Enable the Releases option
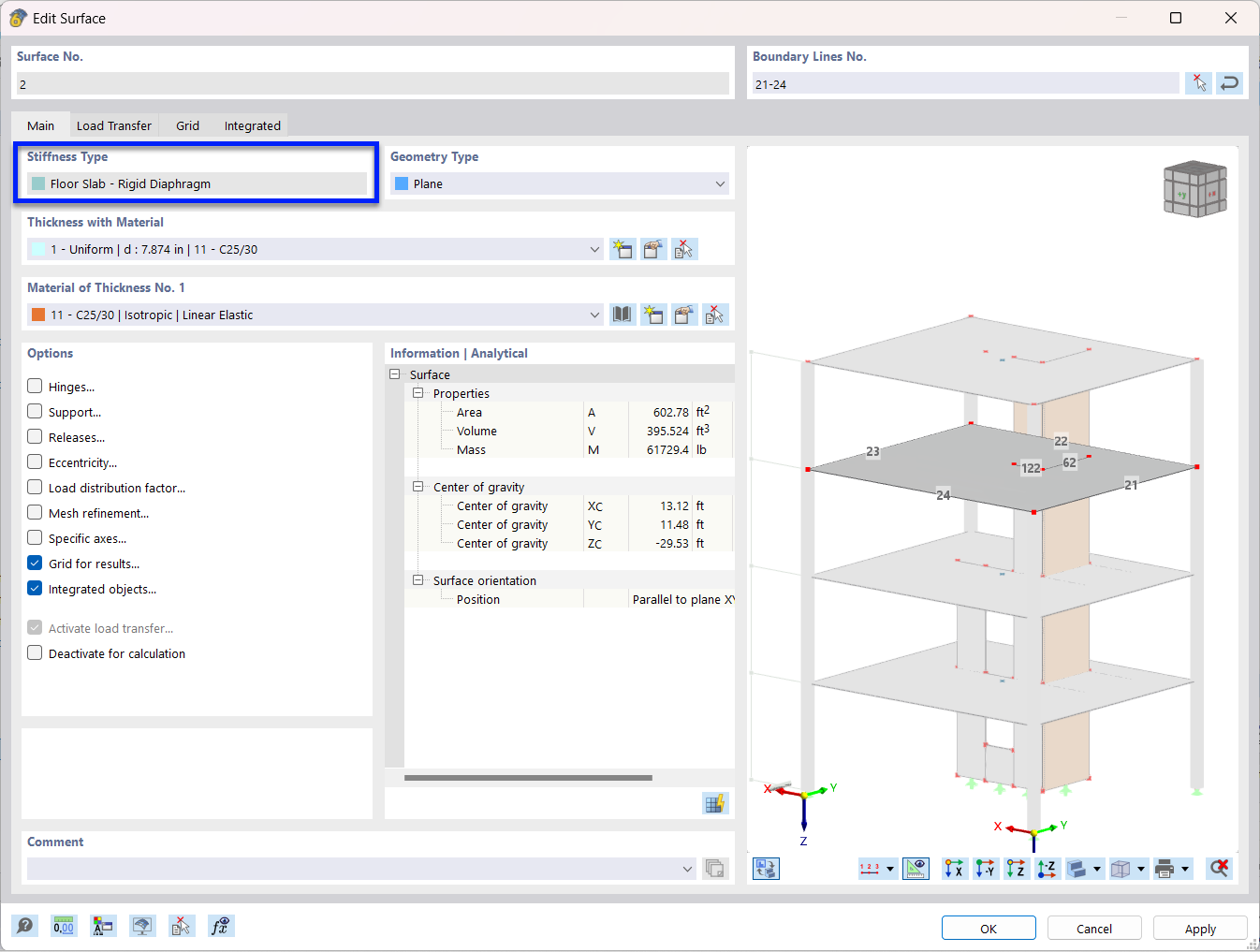This screenshot has height=952, width=1260. tap(35, 436)
